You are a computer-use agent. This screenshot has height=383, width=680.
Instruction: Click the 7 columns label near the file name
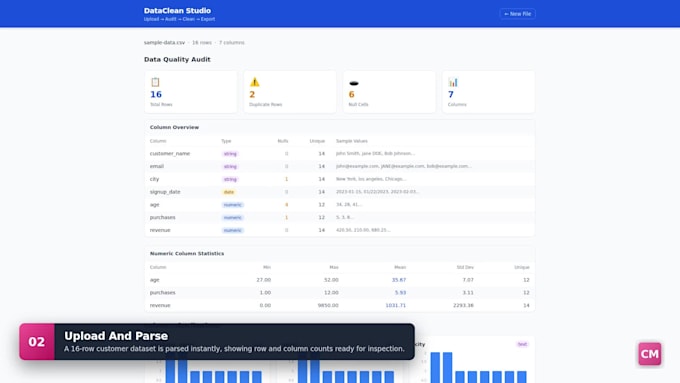click(232, 43)
